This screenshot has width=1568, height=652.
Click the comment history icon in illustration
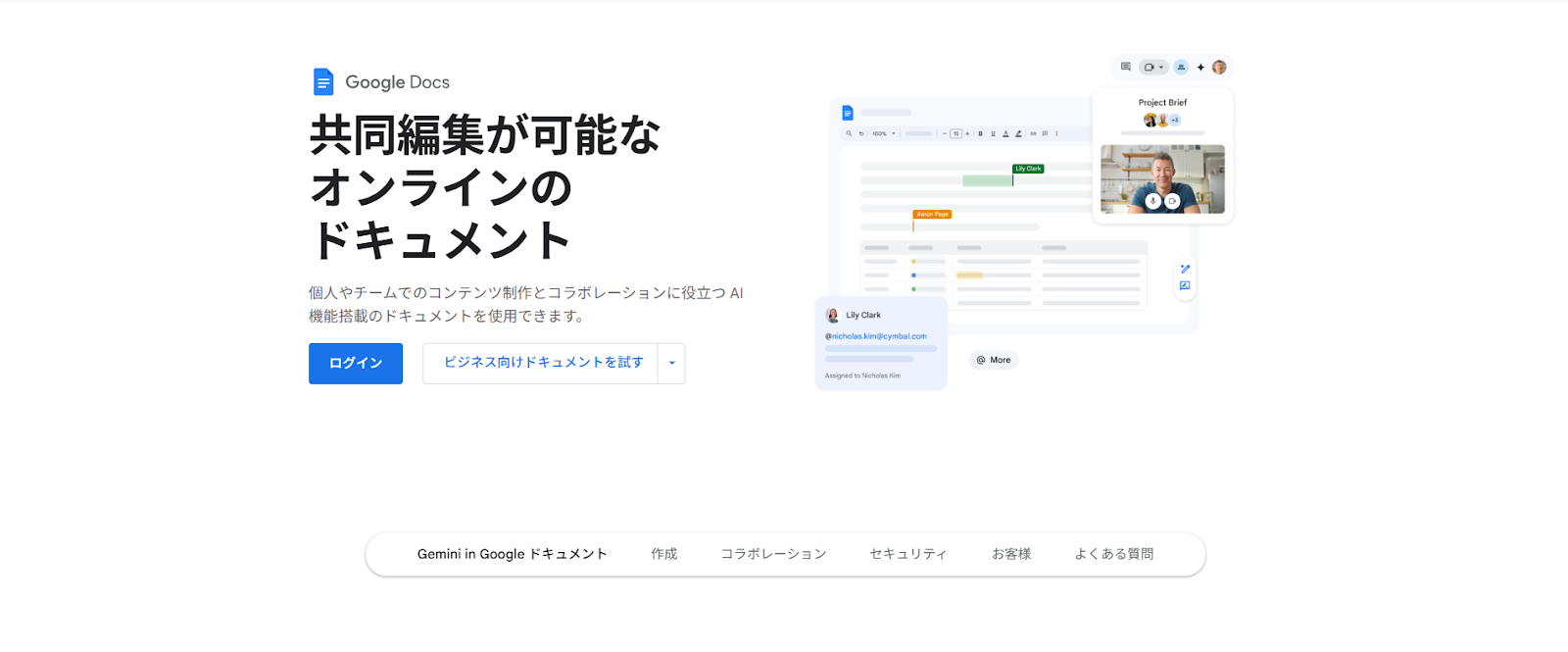(1126, 67)
